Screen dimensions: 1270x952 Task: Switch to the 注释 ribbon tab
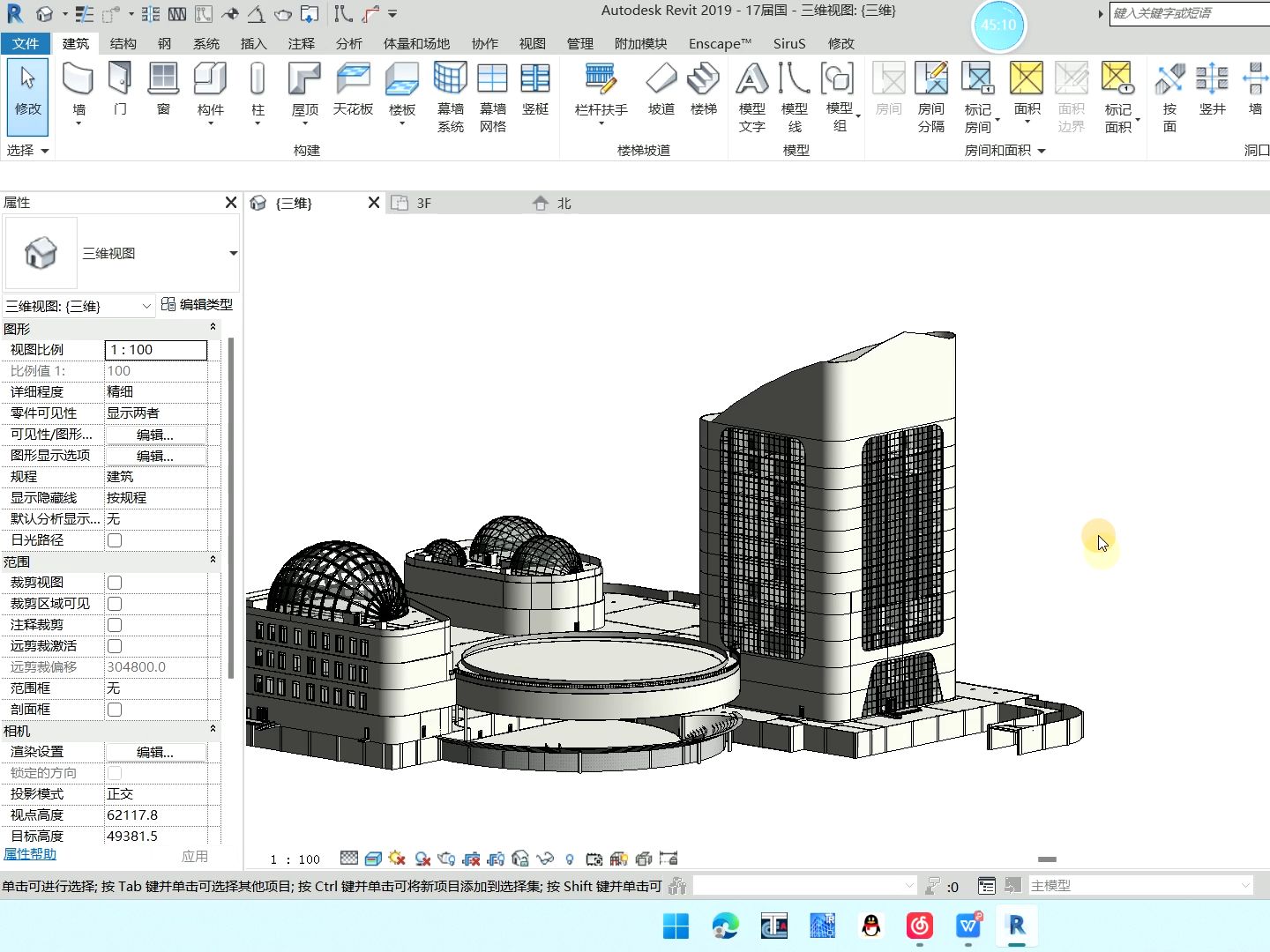pyautogui.click(x=301, y=43)
